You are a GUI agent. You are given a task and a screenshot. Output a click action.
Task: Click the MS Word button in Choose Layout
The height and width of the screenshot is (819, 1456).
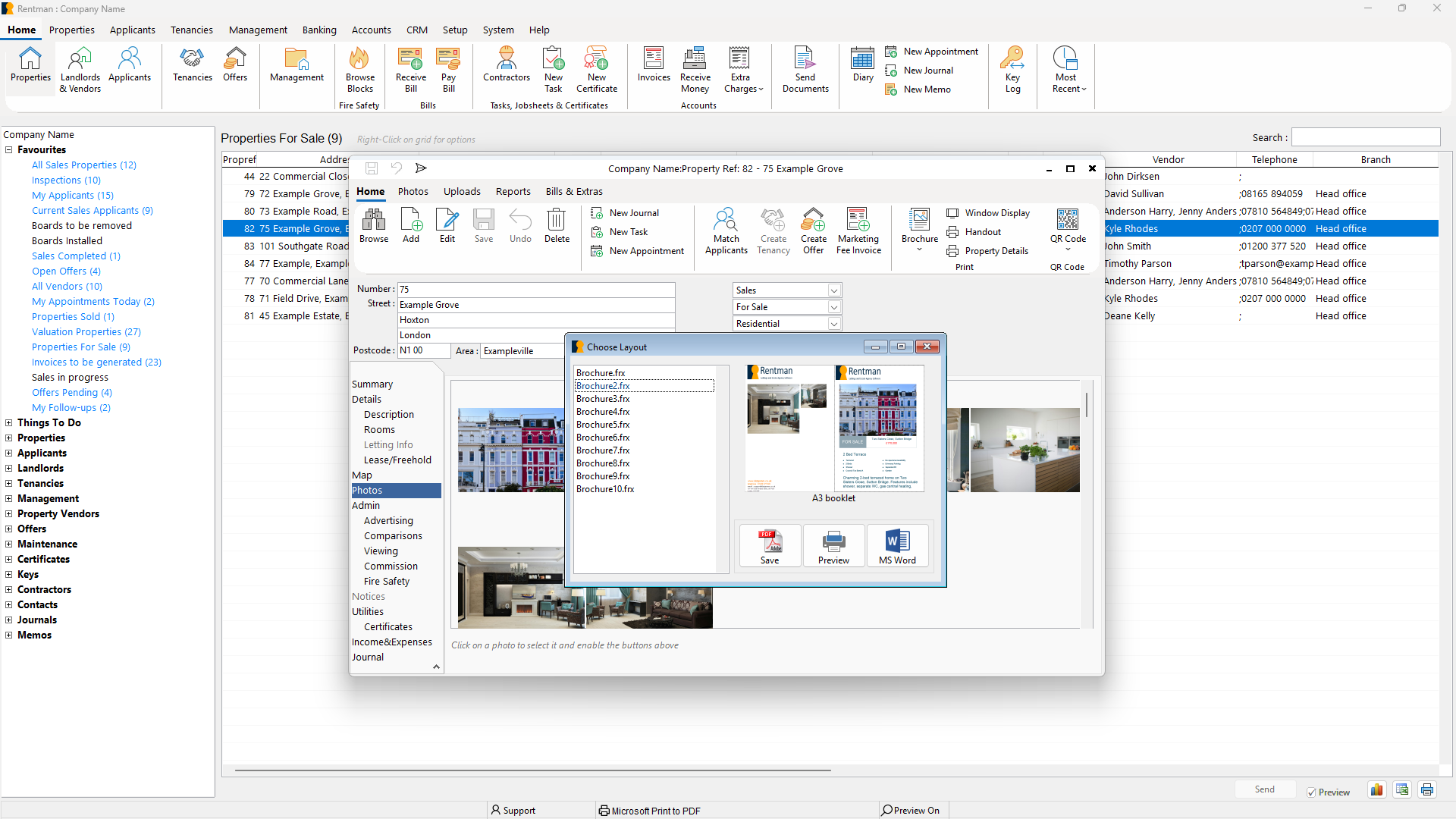click(897, 545)
